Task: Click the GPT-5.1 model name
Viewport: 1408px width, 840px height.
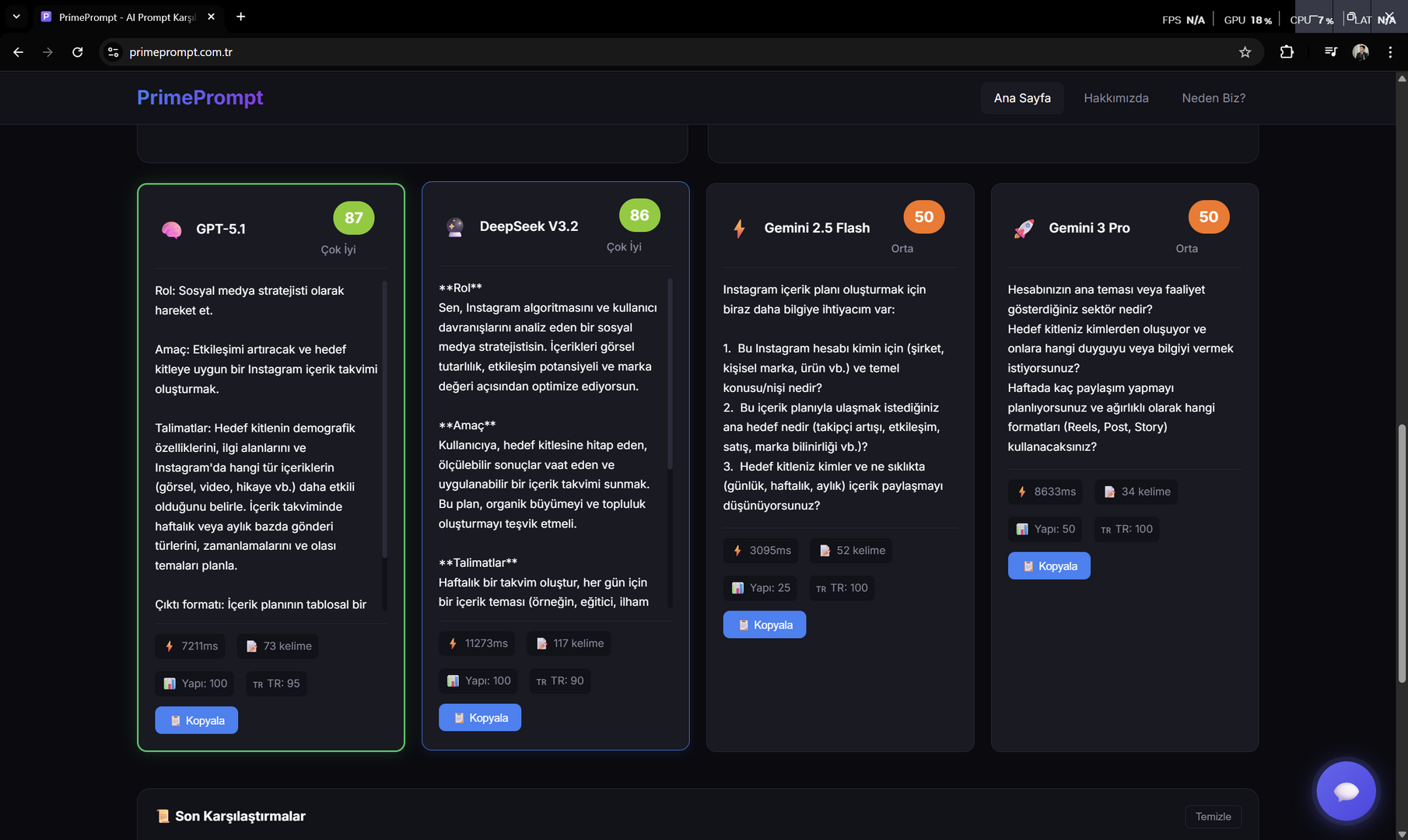Action: point(221,229)
